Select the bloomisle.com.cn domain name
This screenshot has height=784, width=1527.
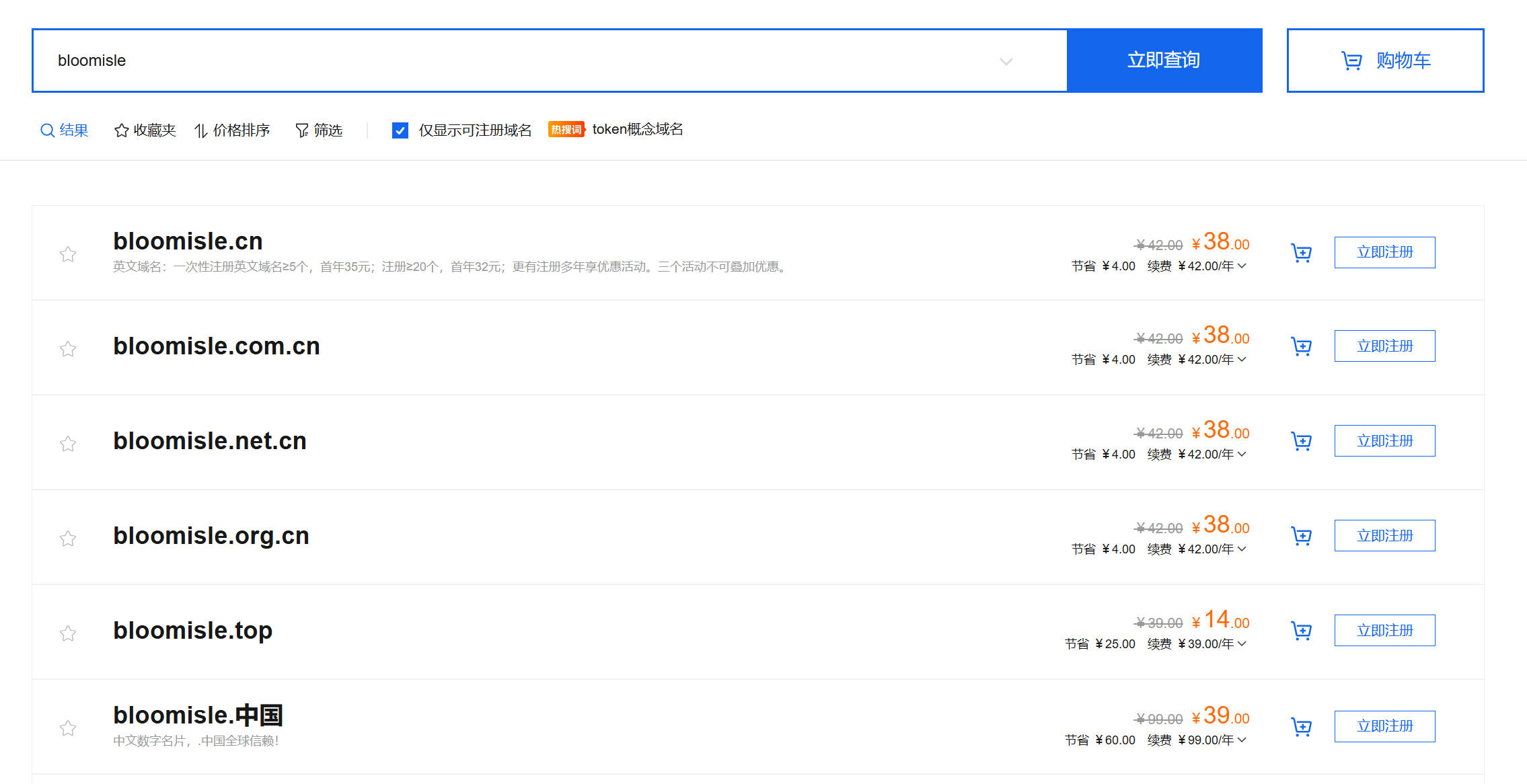coord(217,346)
